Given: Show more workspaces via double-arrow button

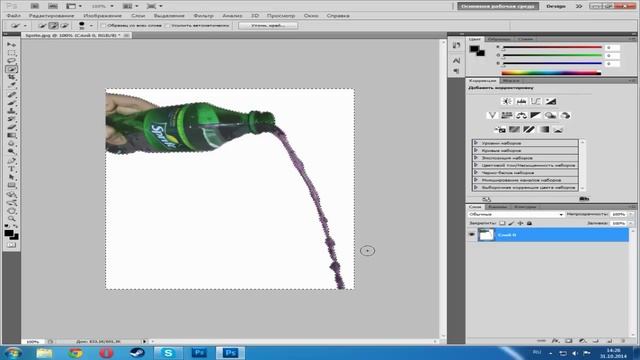Looking at the screenshot, I should (x=579, y=6).
